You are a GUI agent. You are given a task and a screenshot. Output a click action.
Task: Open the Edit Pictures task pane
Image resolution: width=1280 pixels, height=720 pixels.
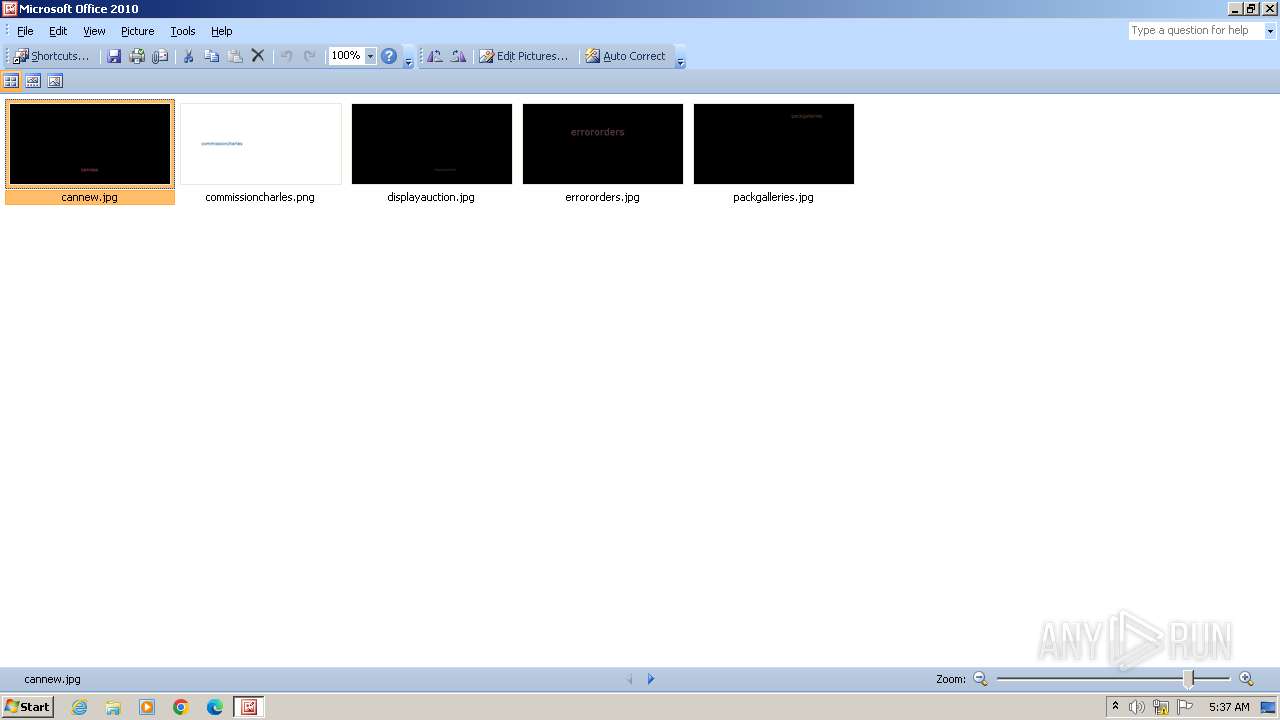pos(523,56)
